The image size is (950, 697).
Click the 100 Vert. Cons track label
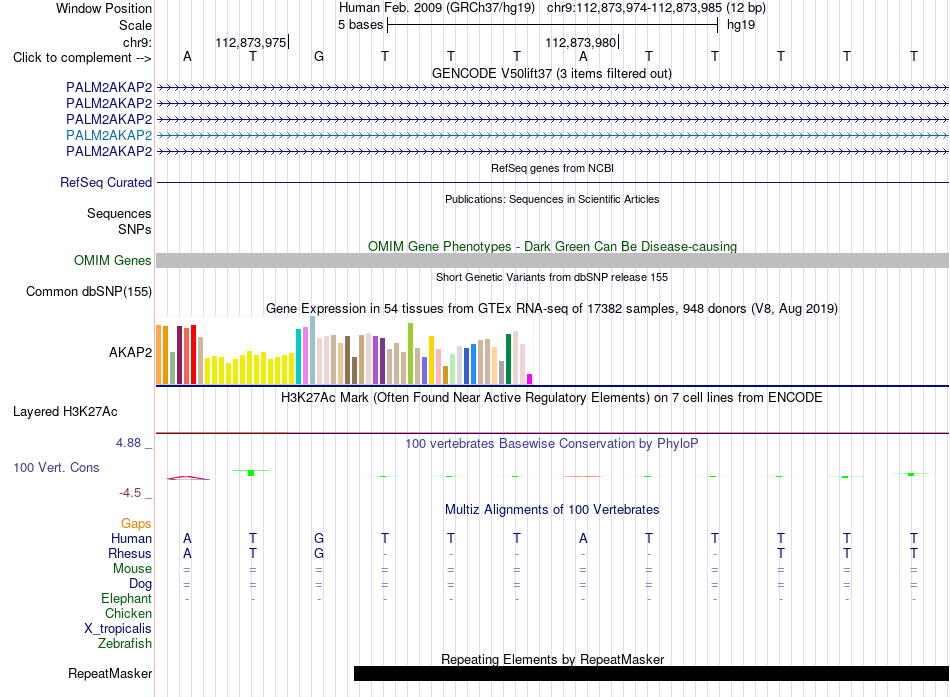coord(56,467)
